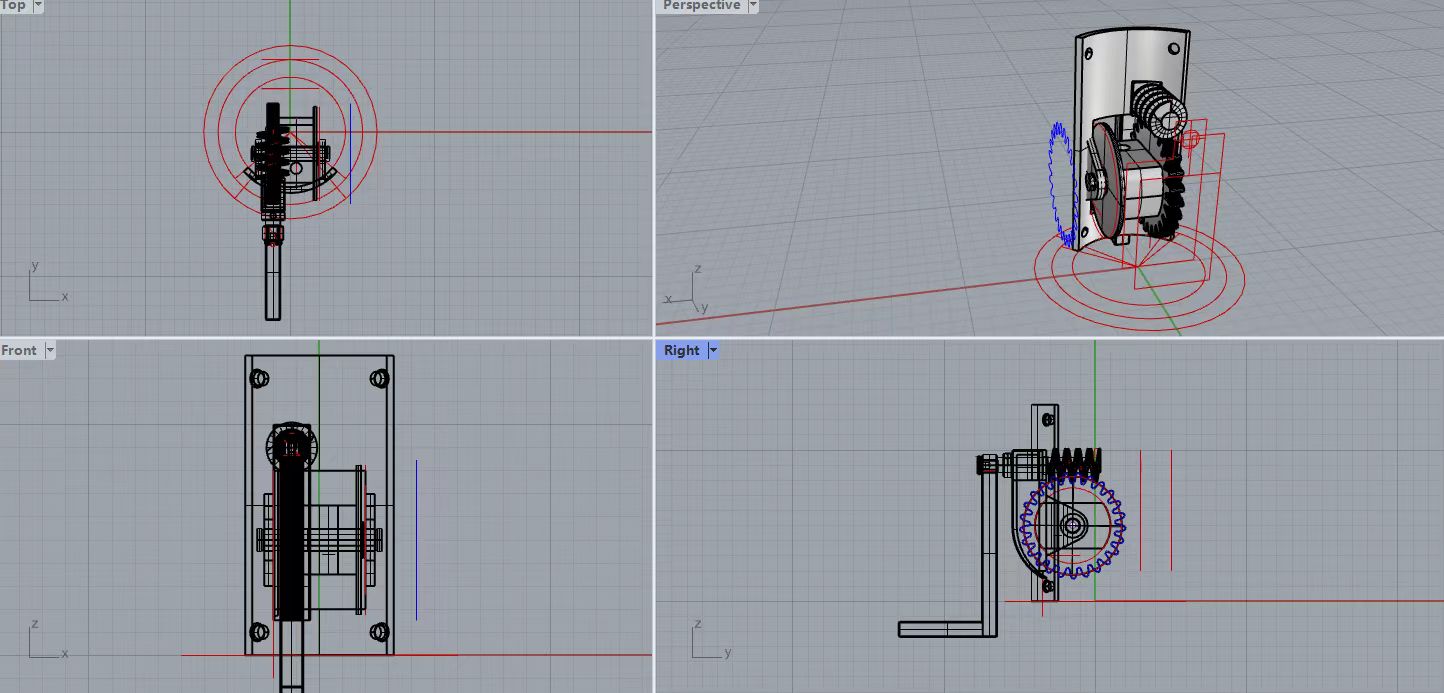Activate the Perspective viewport title
Image resolution: width=1444 pixels, height=693 pixels.
(x=701, y=5)
